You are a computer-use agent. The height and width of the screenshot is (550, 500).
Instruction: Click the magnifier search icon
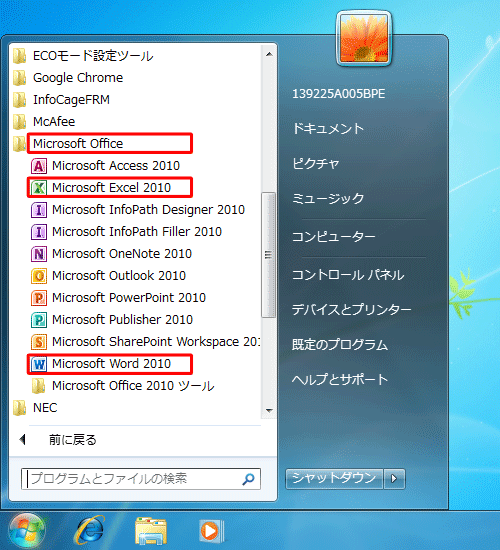click(x=248, y=479)
